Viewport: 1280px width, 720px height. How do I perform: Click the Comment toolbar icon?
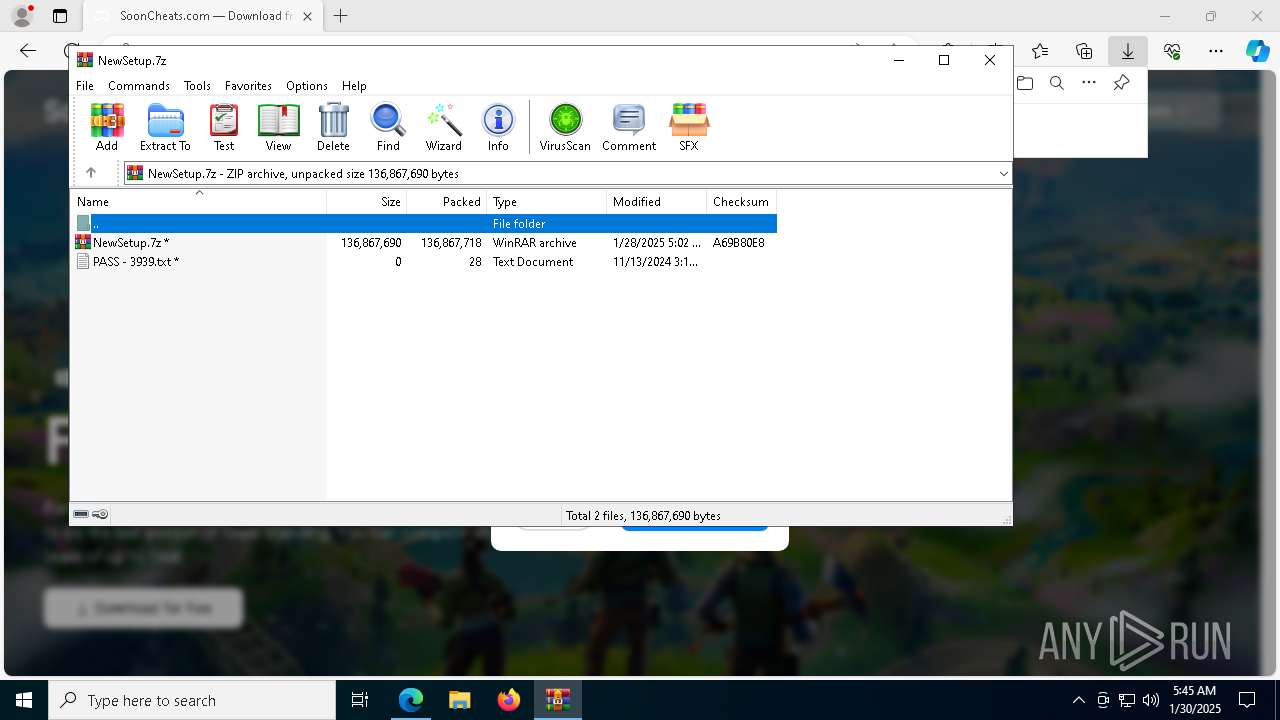pos(629,127)
